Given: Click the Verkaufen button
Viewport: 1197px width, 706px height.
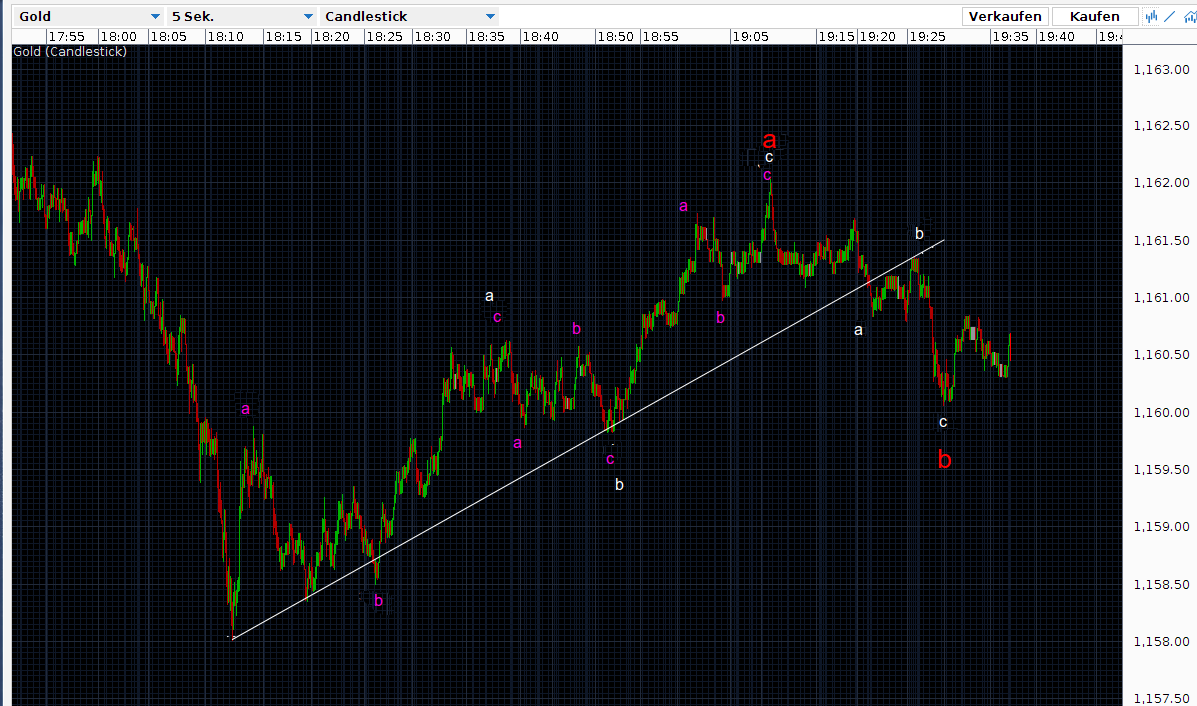Looking at the screenshot, I should tap(1006, 17).
